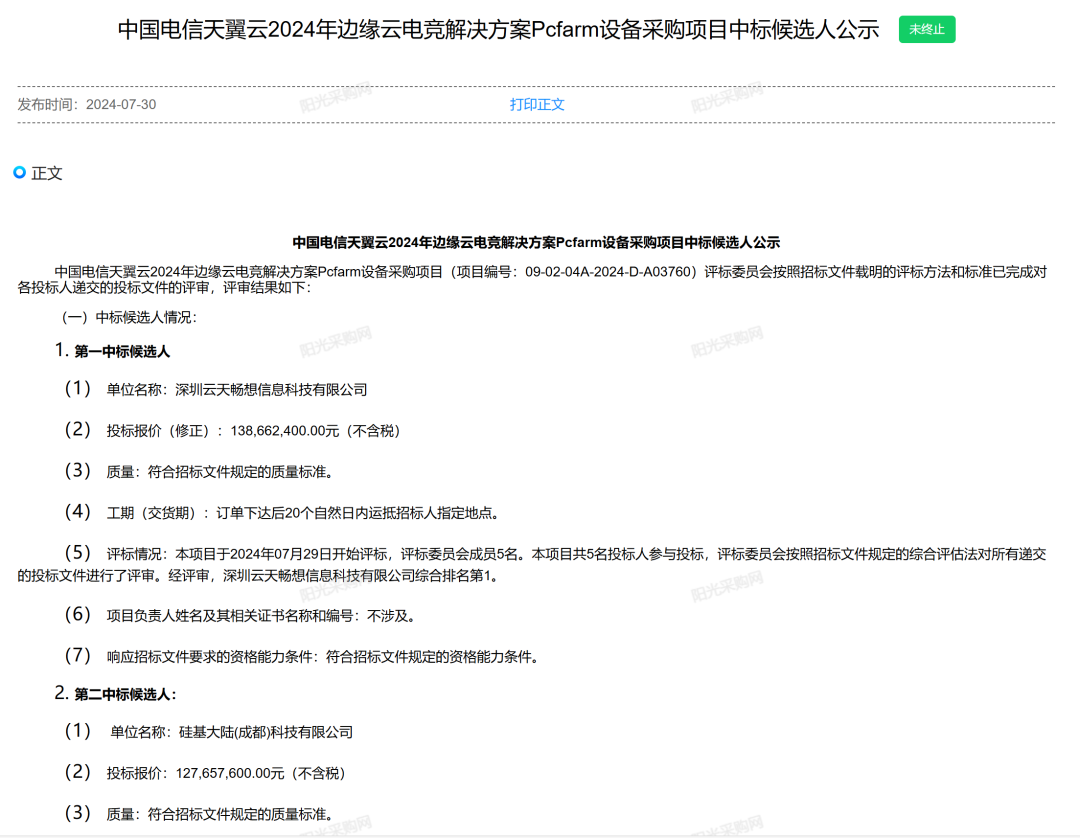Click company name 深圳云天畅想信息科技有限公司 in item (1)

[271, 390]
